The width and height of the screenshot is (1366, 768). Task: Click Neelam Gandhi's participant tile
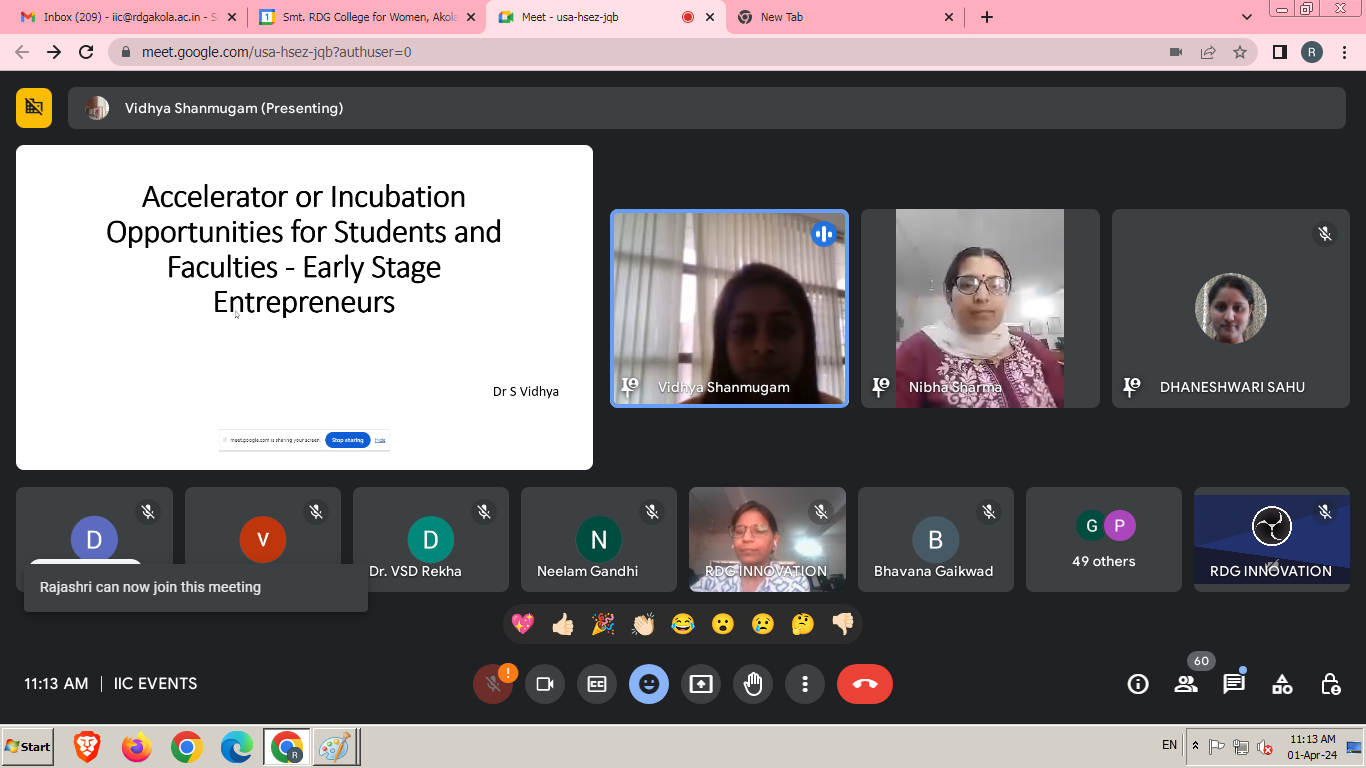tap(599, 539)
